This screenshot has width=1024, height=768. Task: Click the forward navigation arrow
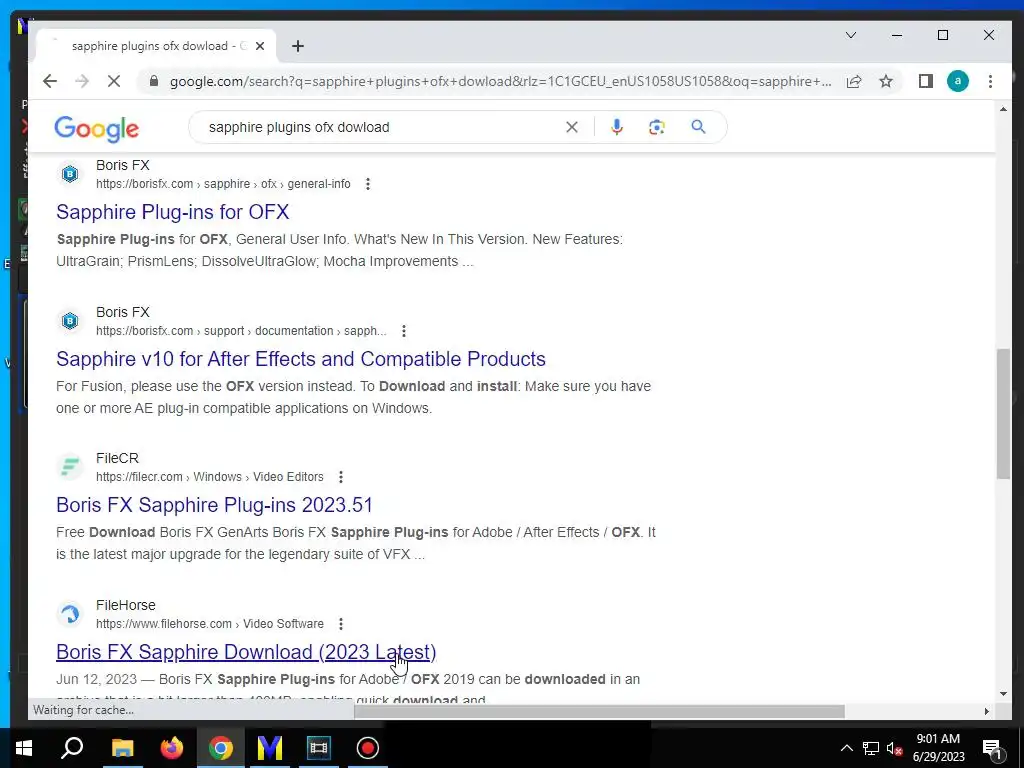coord(82,81)
